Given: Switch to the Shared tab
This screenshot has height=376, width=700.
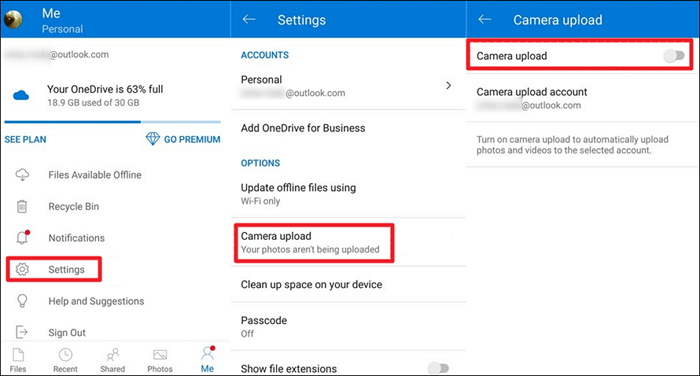Looking at the screenshot, I should (x=112, y=360).
